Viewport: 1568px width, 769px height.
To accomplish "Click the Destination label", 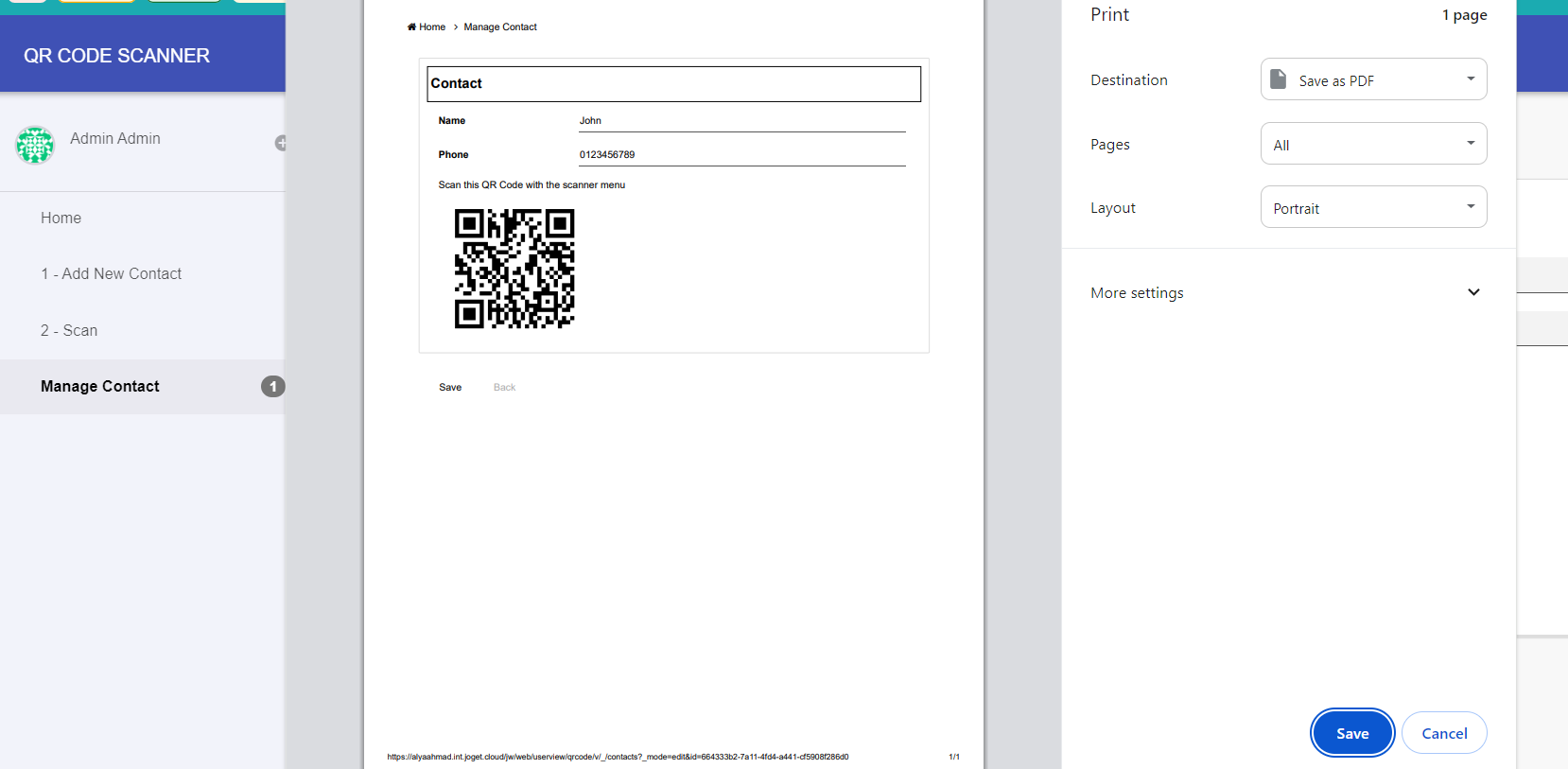I will [1129, 80].
